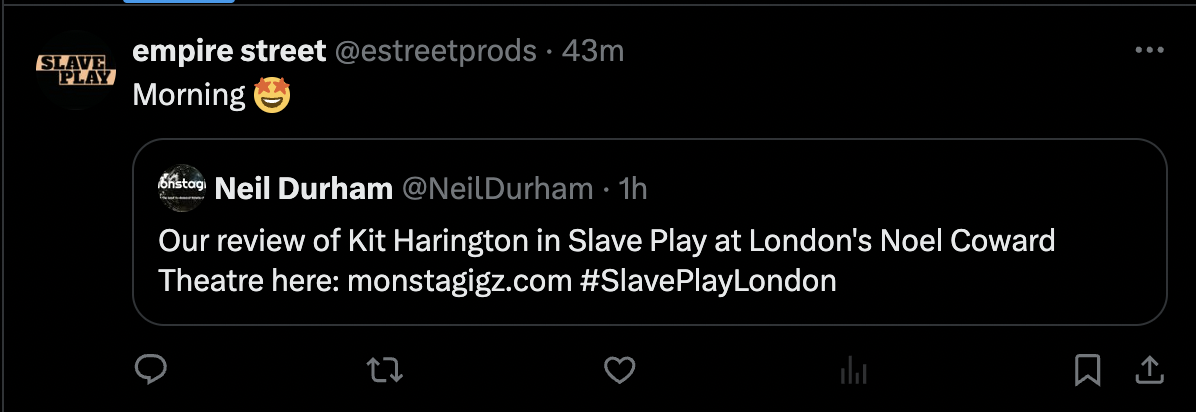Click the star-struck emoji
Screen dimensions: 1196x412
click(x=272, y=96)
